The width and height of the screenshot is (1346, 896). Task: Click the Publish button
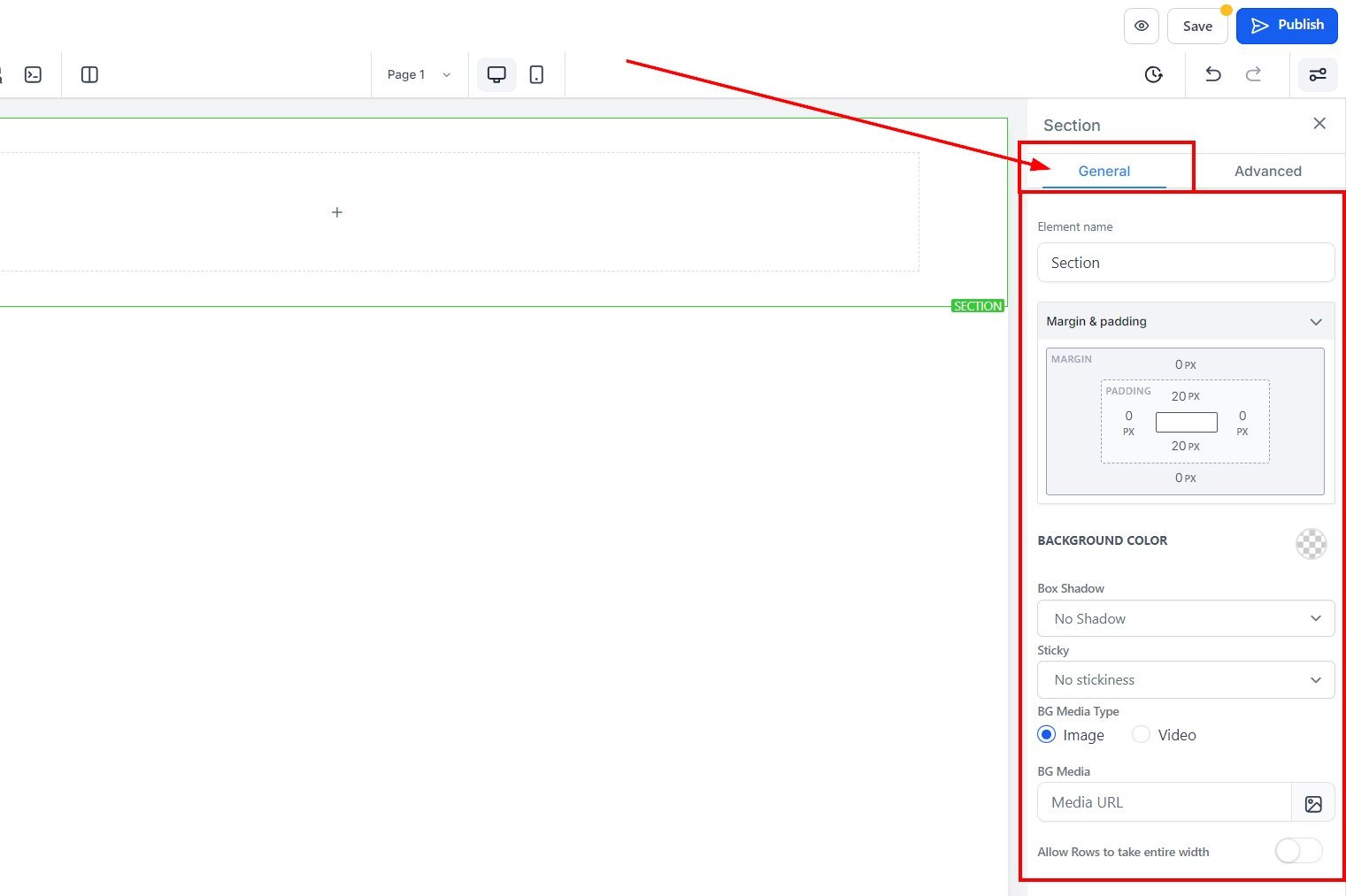click(1287, 26)
